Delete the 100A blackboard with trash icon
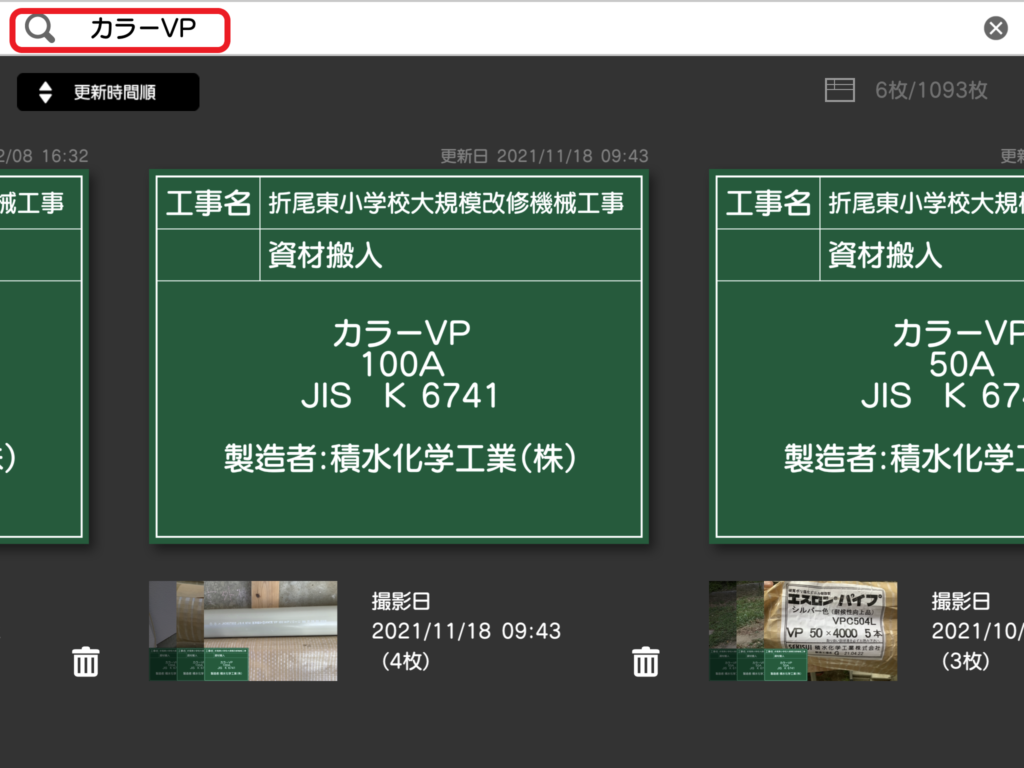 click(x=645, y=662)
